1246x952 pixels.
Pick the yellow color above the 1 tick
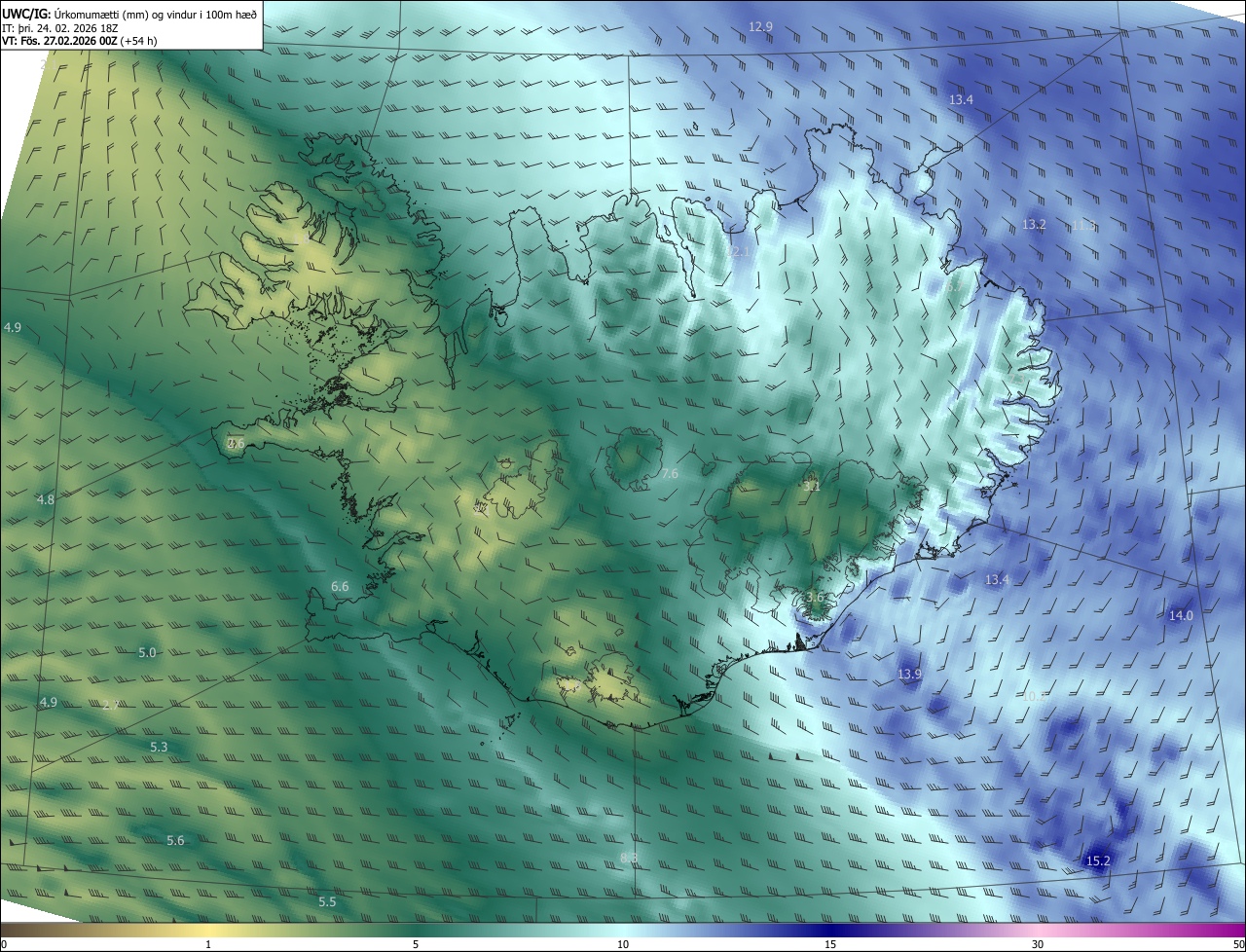(x=208, y=931)
